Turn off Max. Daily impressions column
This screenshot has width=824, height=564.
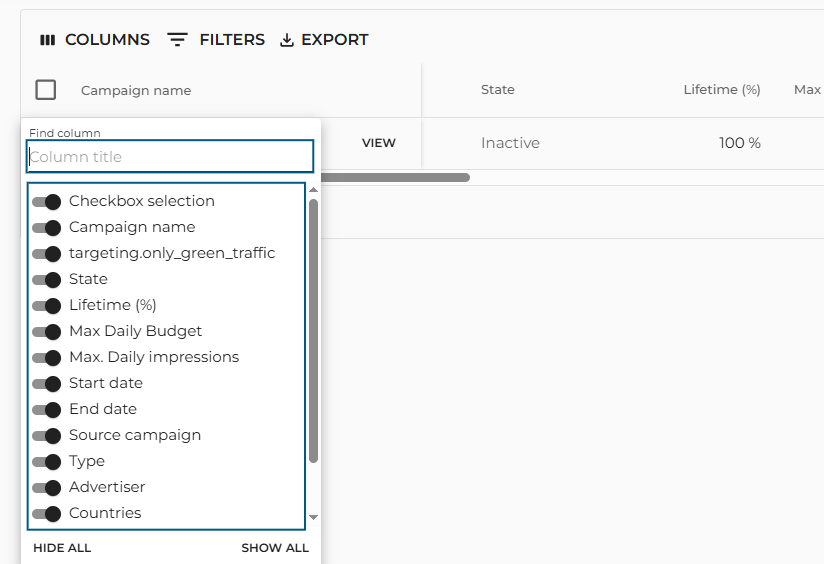47,358
